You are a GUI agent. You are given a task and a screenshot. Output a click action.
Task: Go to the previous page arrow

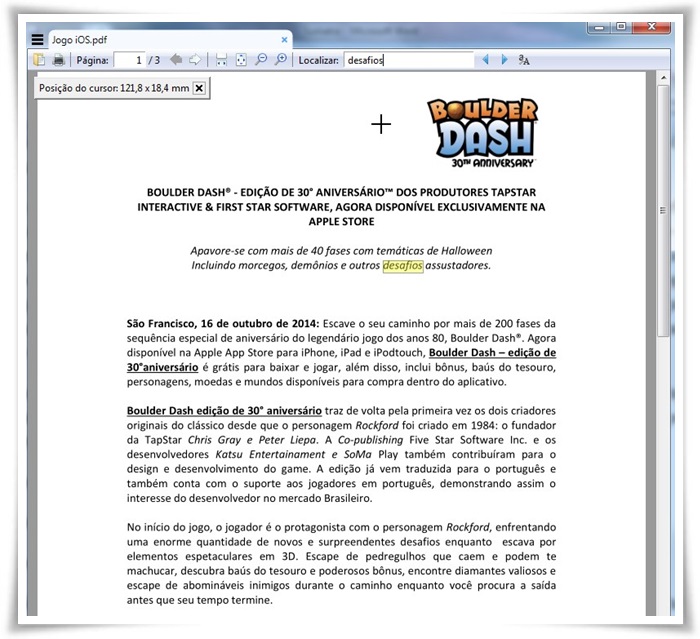[x=176, y=59]
